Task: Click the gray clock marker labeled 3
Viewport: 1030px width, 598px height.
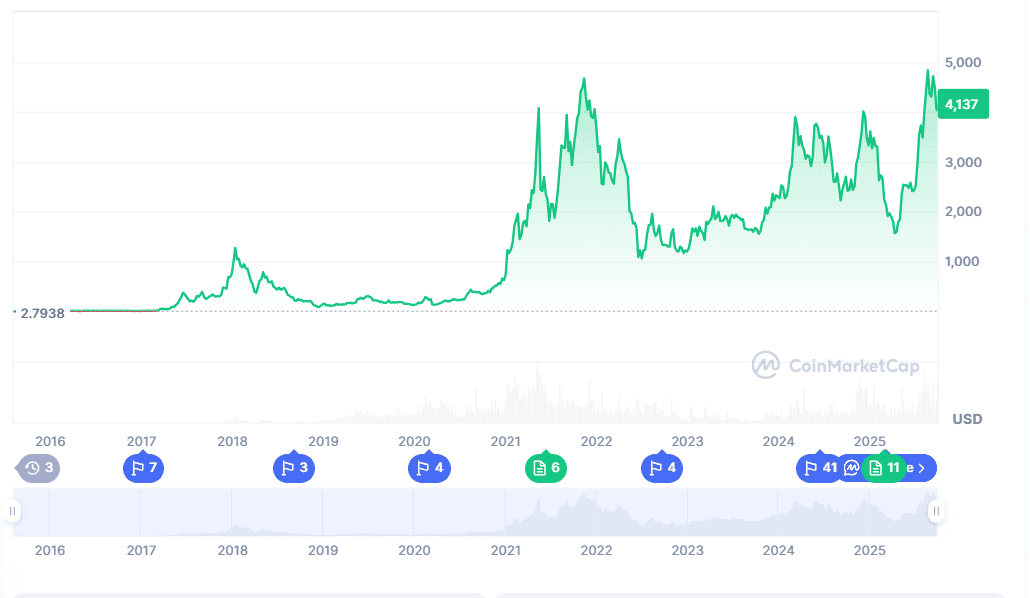Action: tap(38, 468)
